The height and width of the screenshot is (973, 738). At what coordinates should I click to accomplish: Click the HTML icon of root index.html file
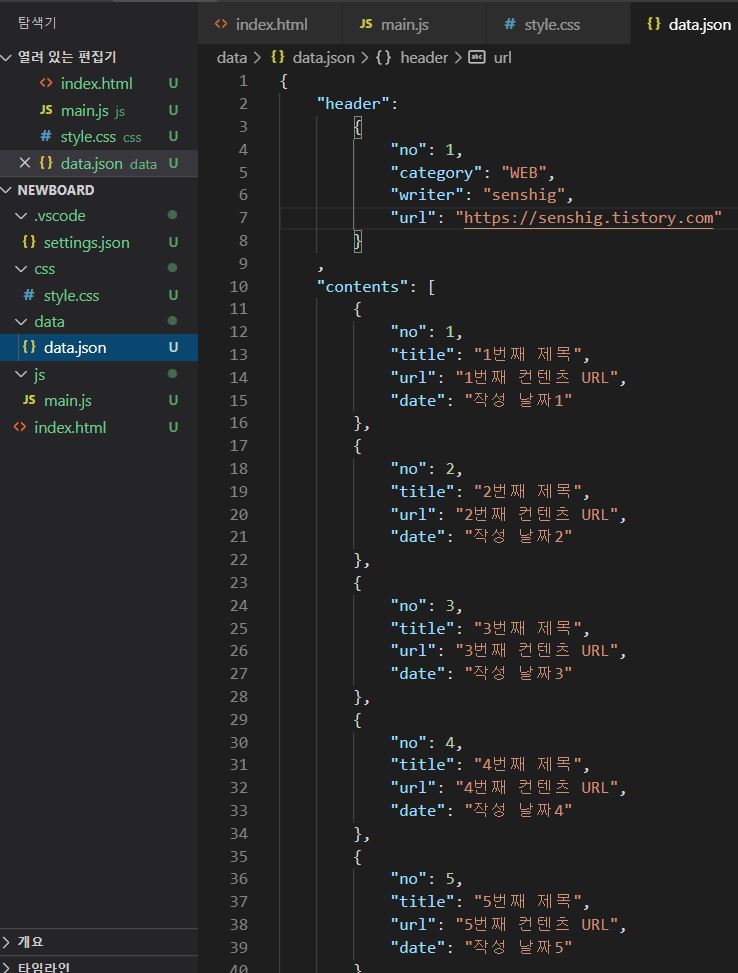20,427
